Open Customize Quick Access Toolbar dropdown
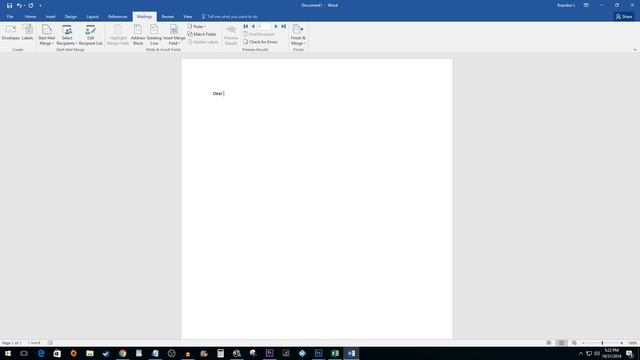 (x=40, y=6)
